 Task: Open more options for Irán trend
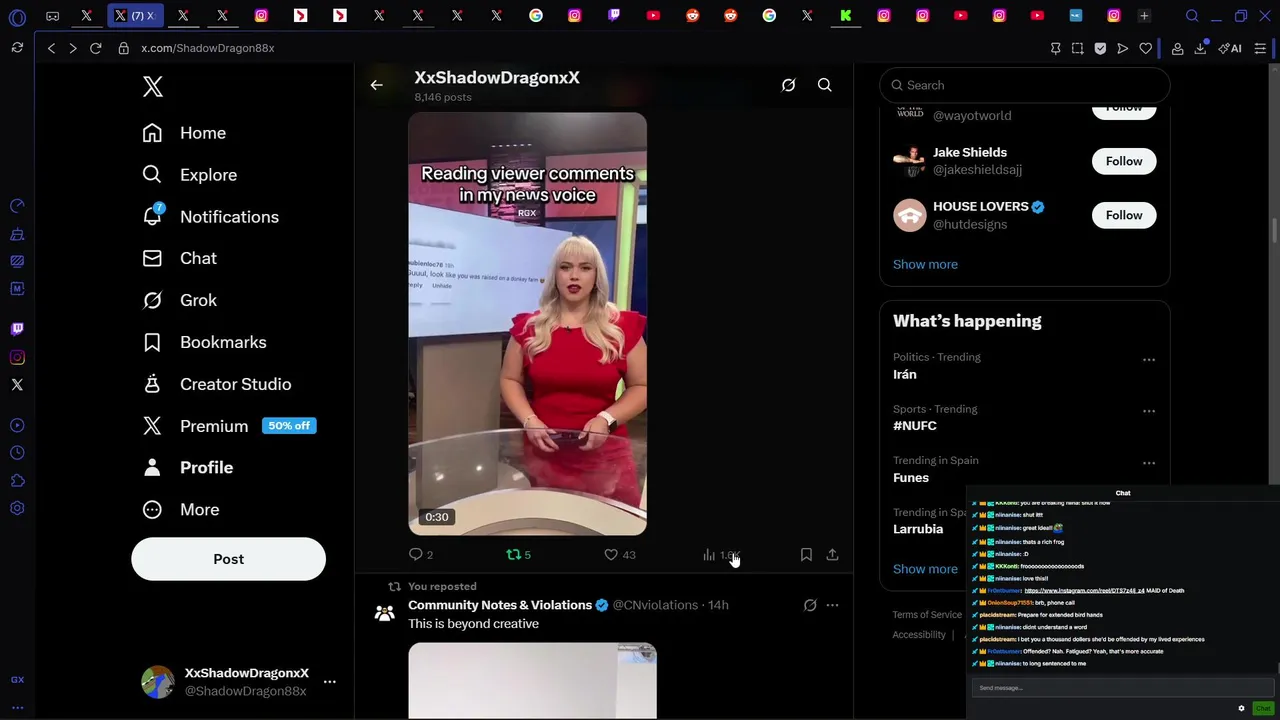tap(1149, 360)
